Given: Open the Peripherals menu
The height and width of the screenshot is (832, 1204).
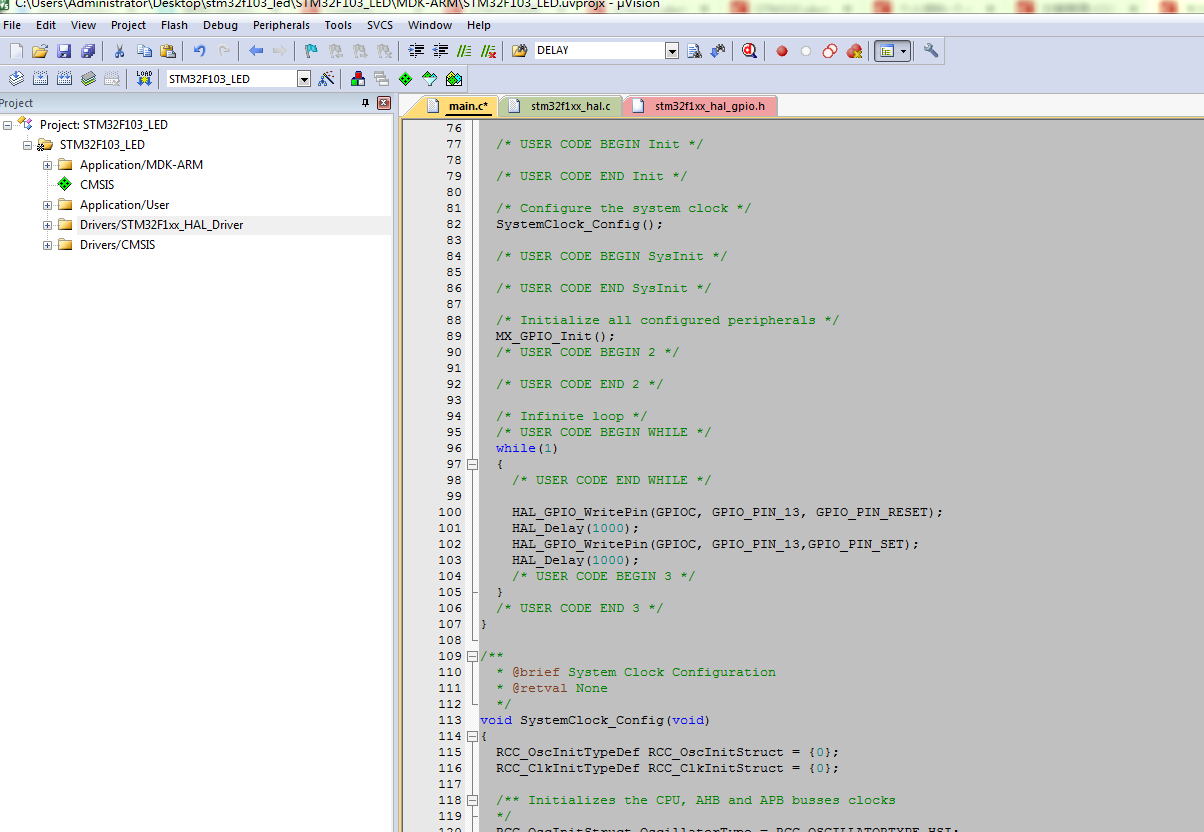Looking at the screenshot, I should click(x=281, y=25).
